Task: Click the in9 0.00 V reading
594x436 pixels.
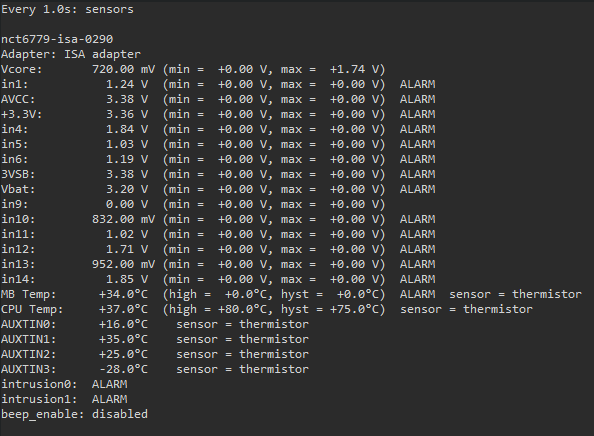Action: pyautogui.click(x=127, y=204)
